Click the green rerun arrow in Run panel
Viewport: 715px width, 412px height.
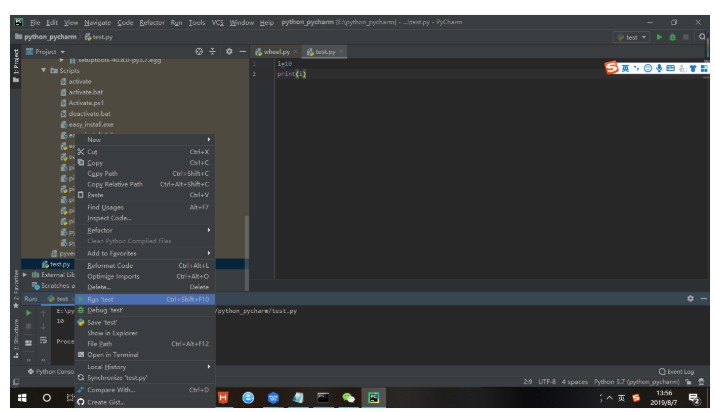29,312
